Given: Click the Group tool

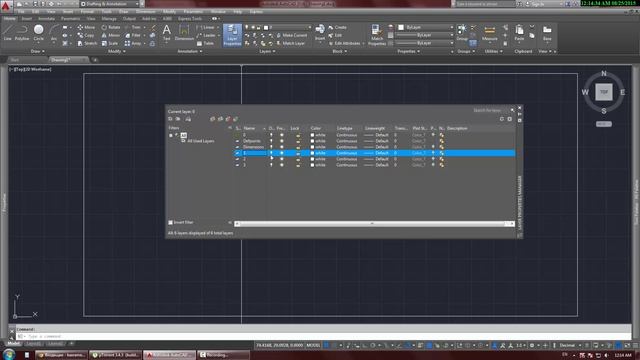Looking at the screenshot, I should (x=462, y=33).
